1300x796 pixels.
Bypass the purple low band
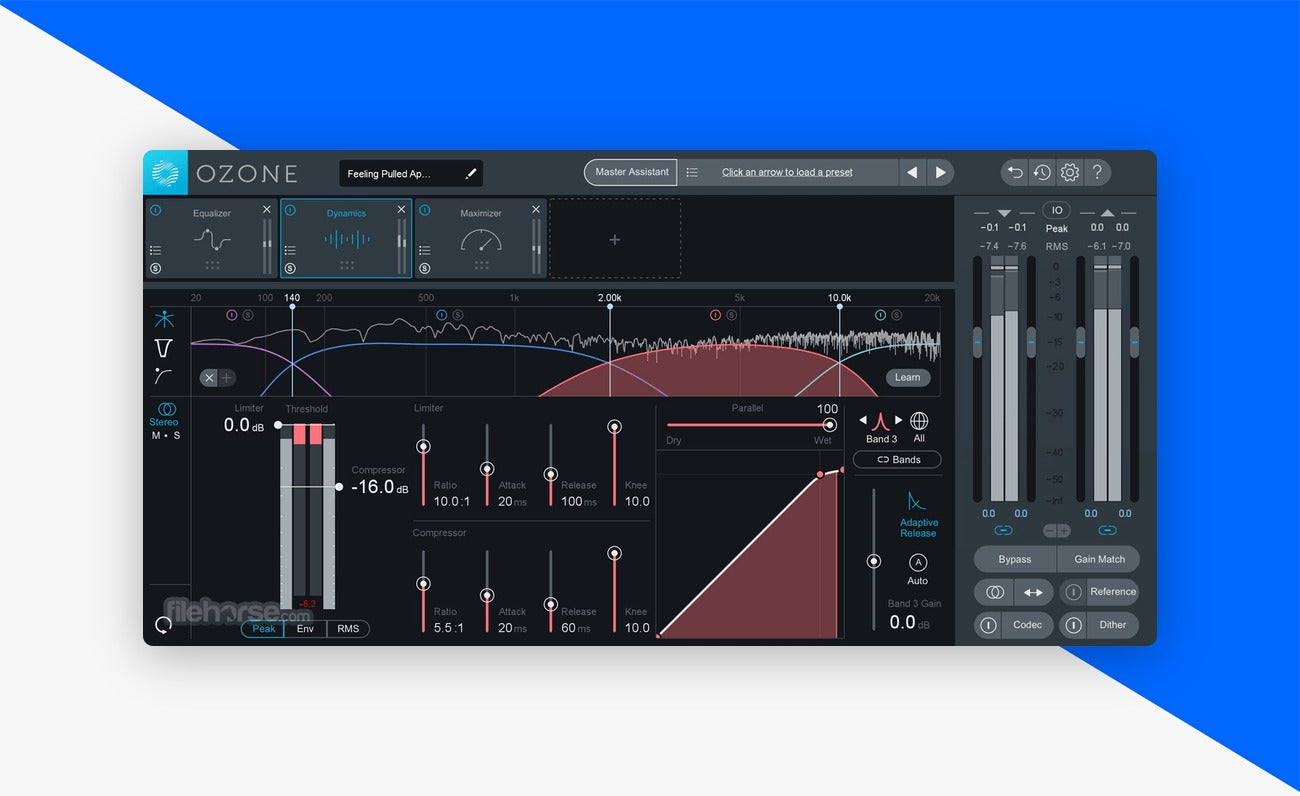click(x=232, y=315)
